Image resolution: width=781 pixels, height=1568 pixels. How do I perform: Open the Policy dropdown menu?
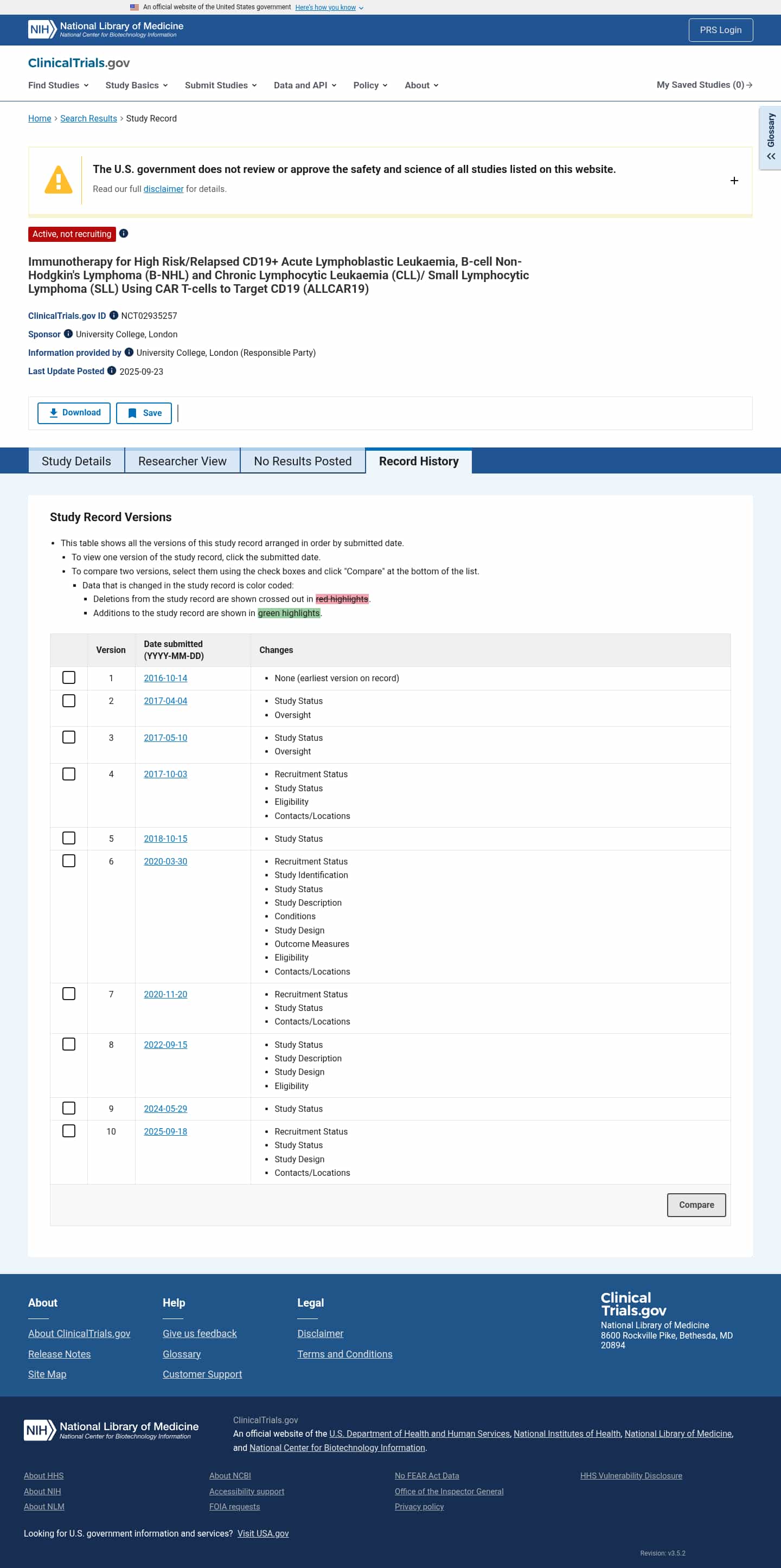(370, 85)
